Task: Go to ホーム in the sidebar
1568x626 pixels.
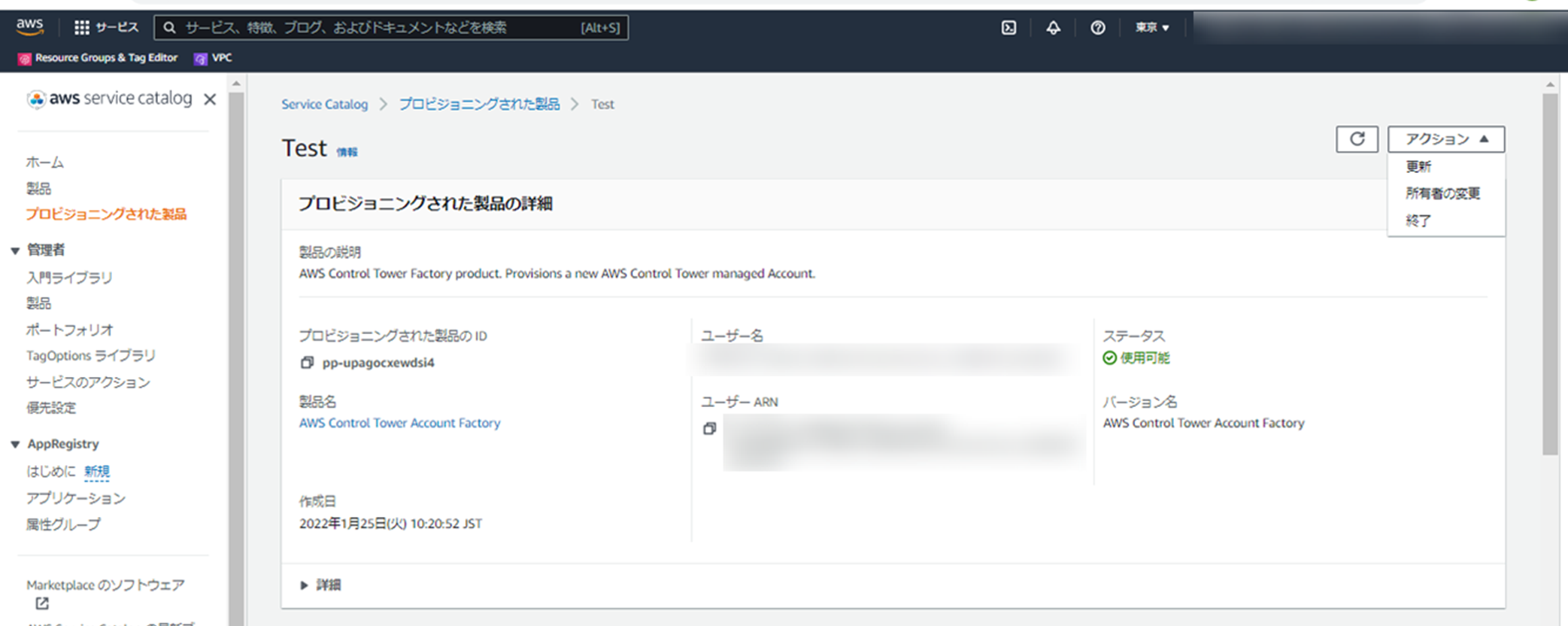Action: [45, 162]
